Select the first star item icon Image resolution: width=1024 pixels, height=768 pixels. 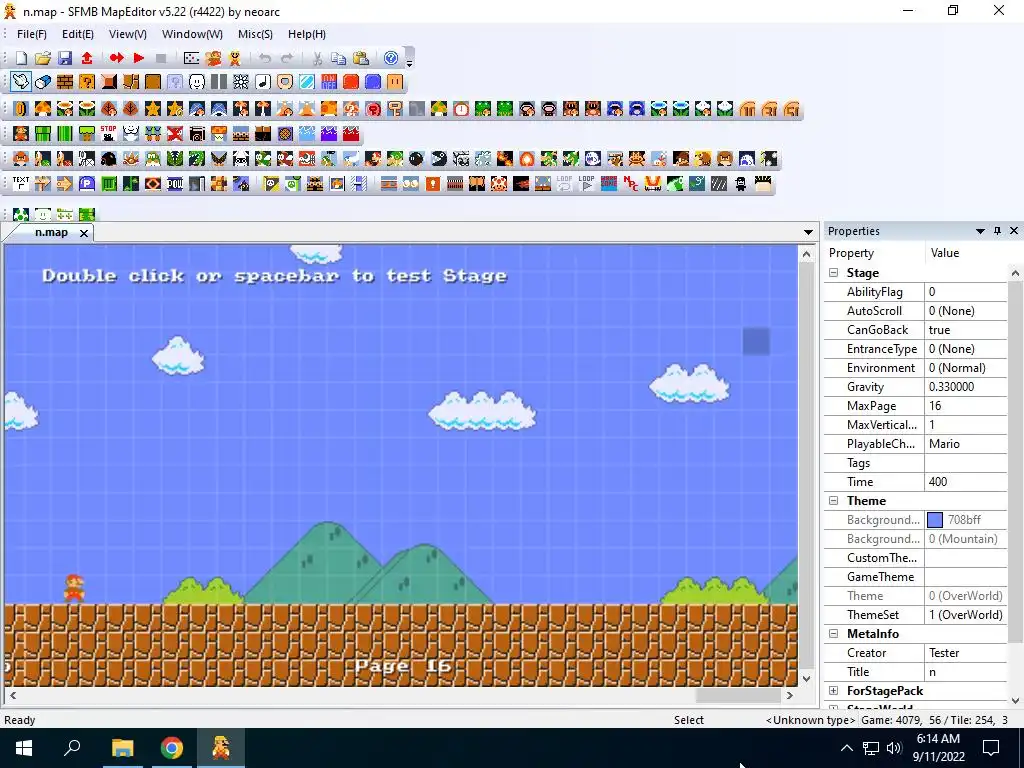(x=153, y=109)
